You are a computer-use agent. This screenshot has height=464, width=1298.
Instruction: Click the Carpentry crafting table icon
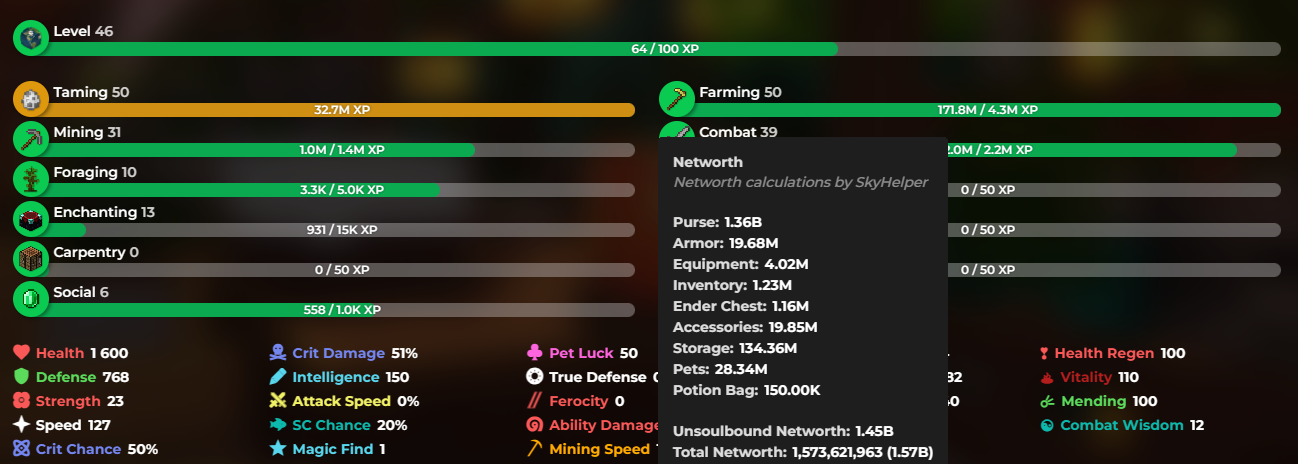(31, 259)
